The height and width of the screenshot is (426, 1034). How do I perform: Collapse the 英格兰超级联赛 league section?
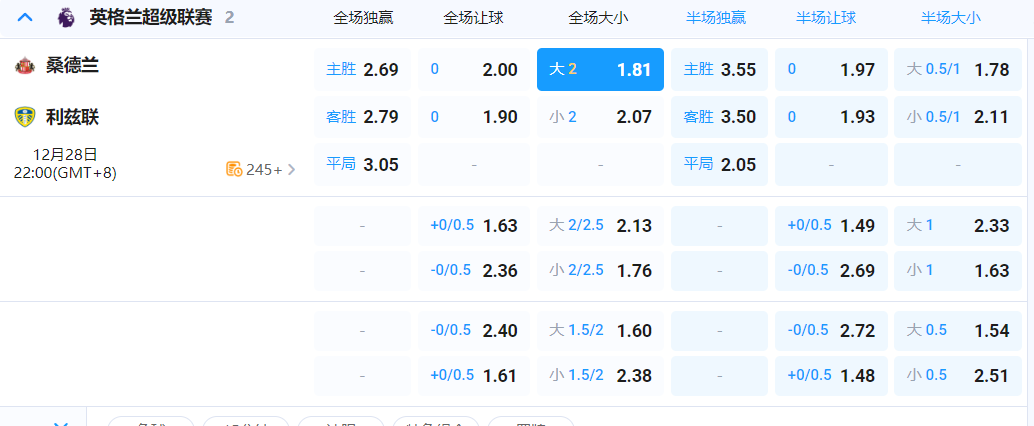[25, 18]
